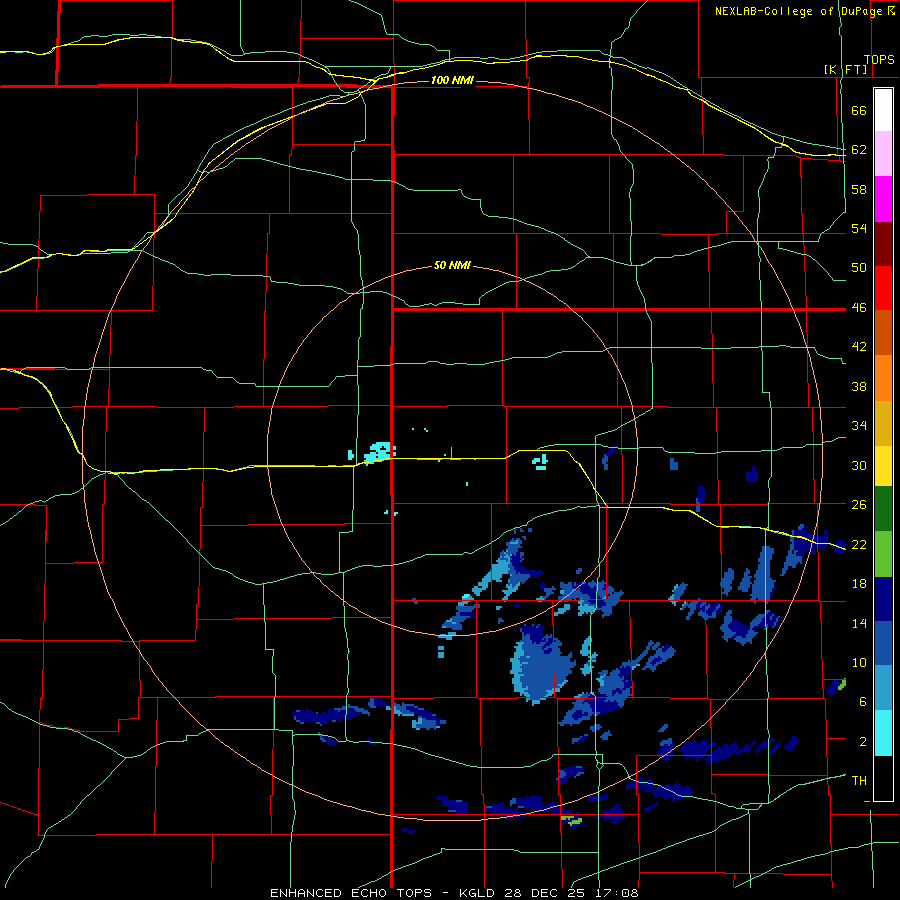Click the "6" legend value
This screenshot has height=900, width=900.
863,702
